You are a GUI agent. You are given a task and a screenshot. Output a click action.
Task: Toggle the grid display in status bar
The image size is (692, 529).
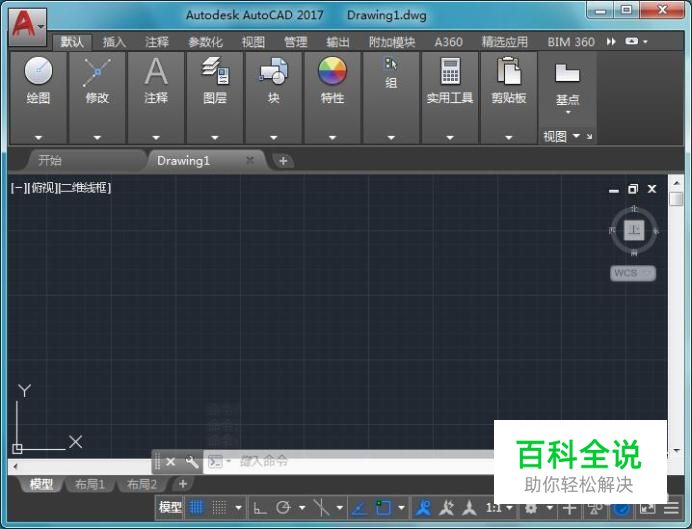pos(197,508)
